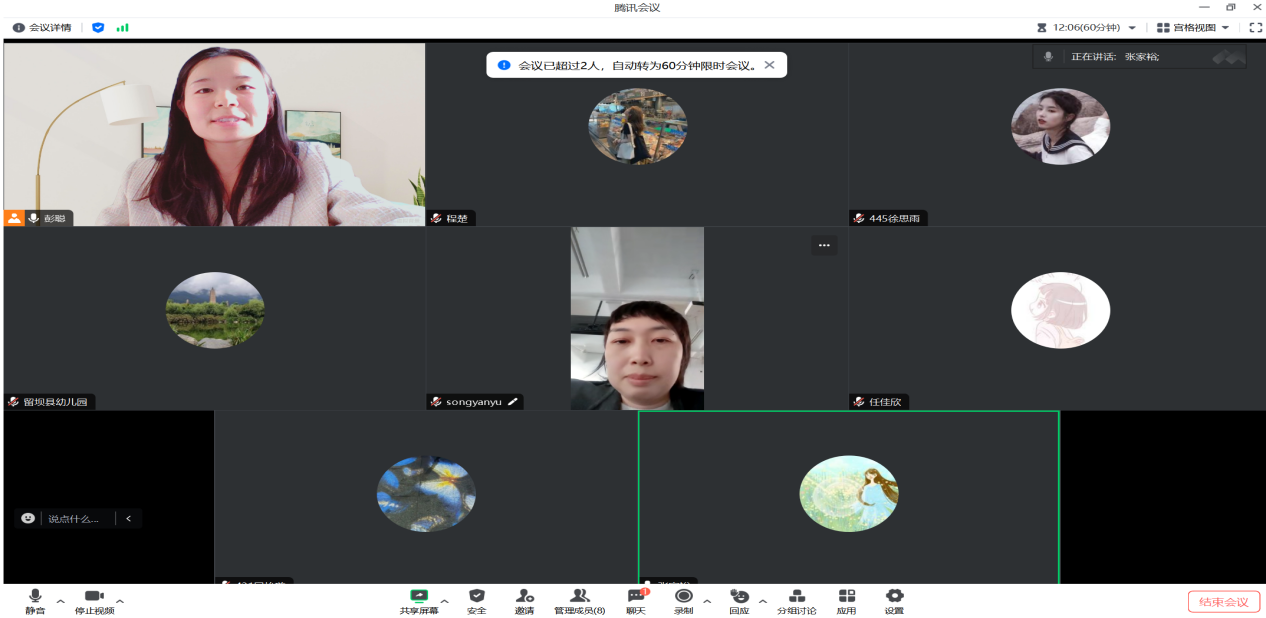Open the security (安全) options

[x=477, y=600]
